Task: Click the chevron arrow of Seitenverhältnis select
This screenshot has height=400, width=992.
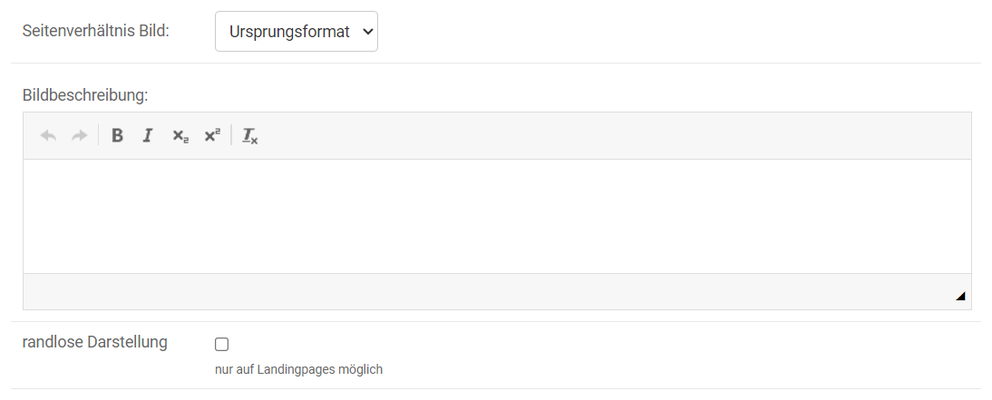Action: [367, 31]
